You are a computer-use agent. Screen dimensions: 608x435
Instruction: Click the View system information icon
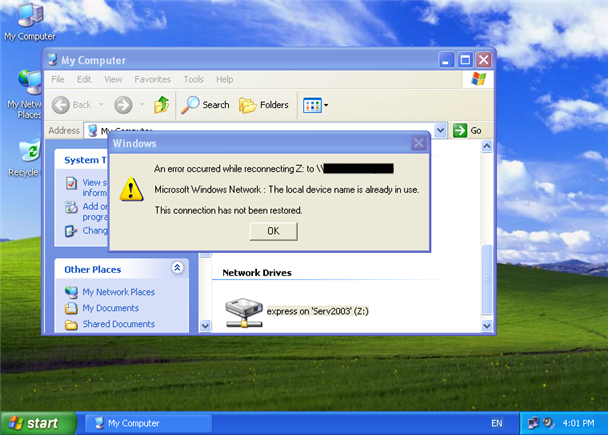pos(71,183)
